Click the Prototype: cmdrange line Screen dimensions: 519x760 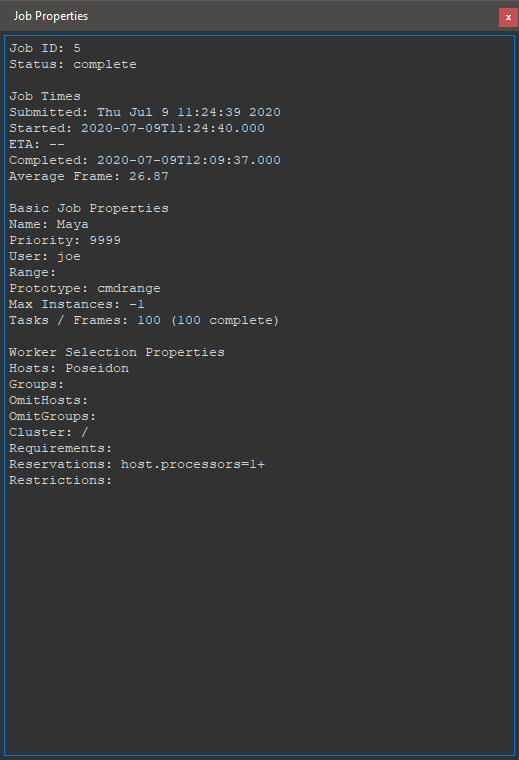85,288
